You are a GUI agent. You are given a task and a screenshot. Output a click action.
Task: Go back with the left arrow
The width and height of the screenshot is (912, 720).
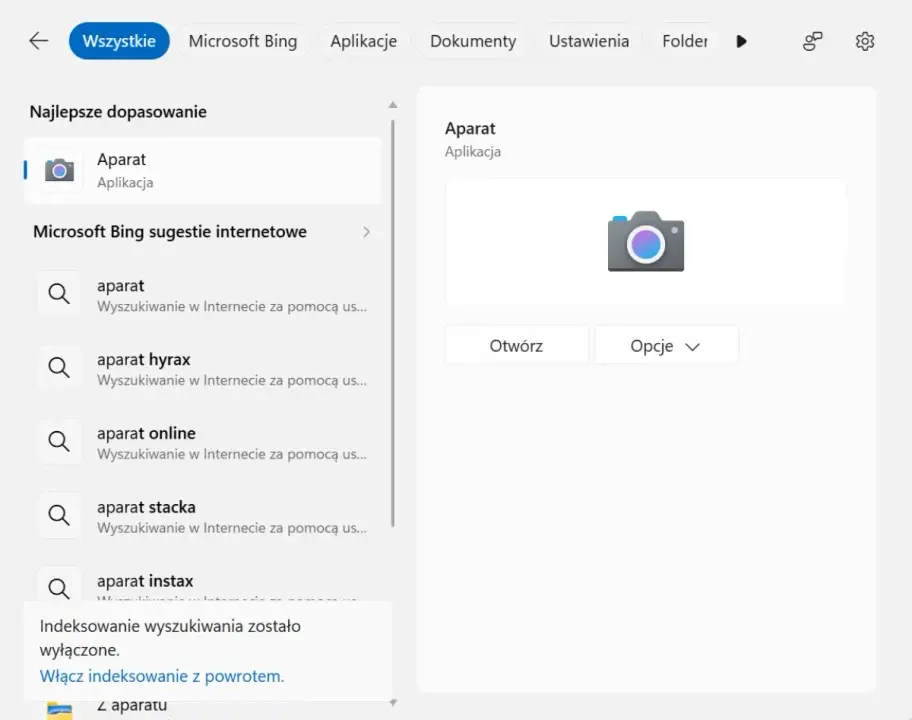point(38,41)
